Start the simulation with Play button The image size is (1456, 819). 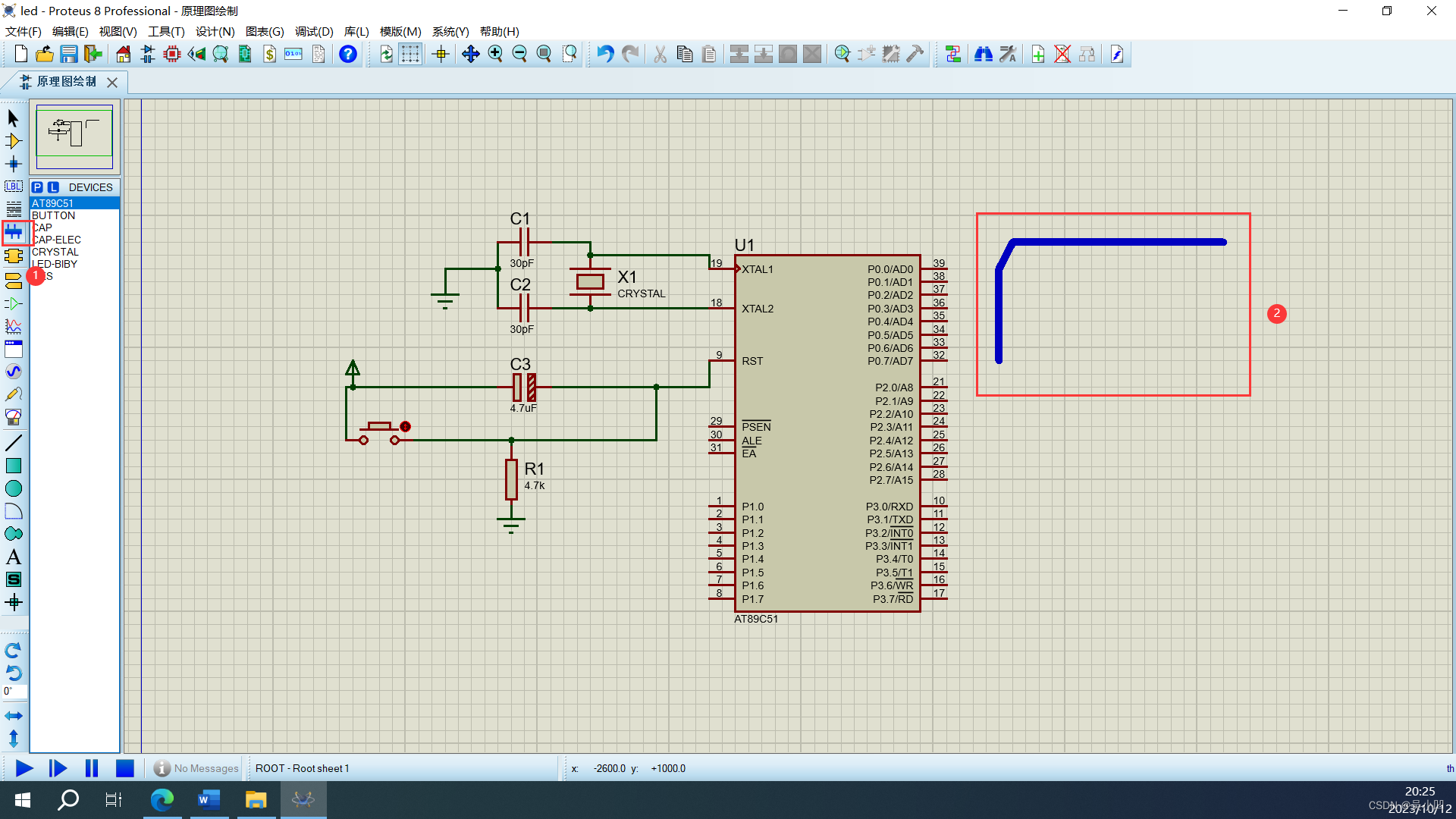pos(24,768)
